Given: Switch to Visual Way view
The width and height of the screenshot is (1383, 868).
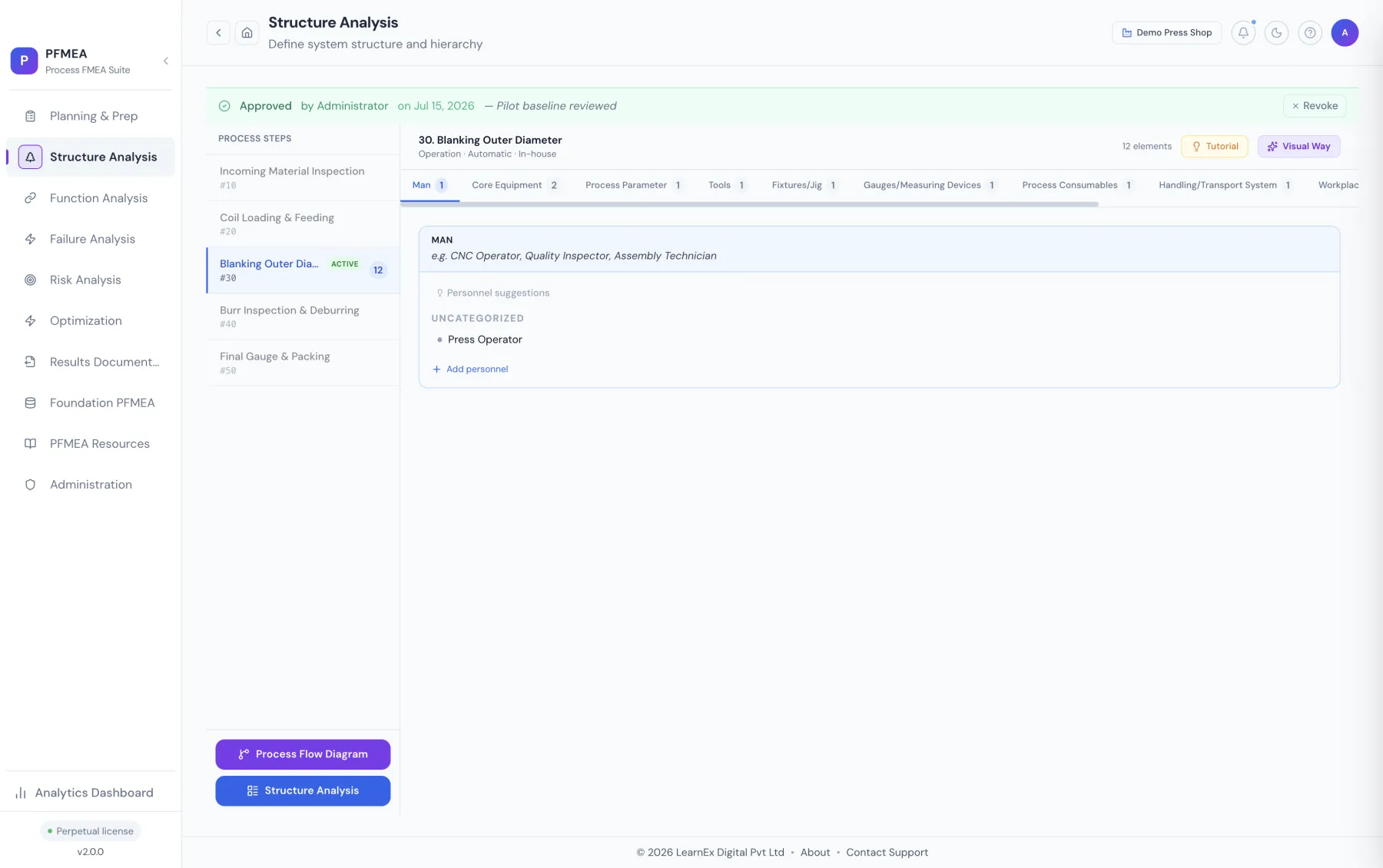Looking at the screenshot, I should [x=1298, y=146].
